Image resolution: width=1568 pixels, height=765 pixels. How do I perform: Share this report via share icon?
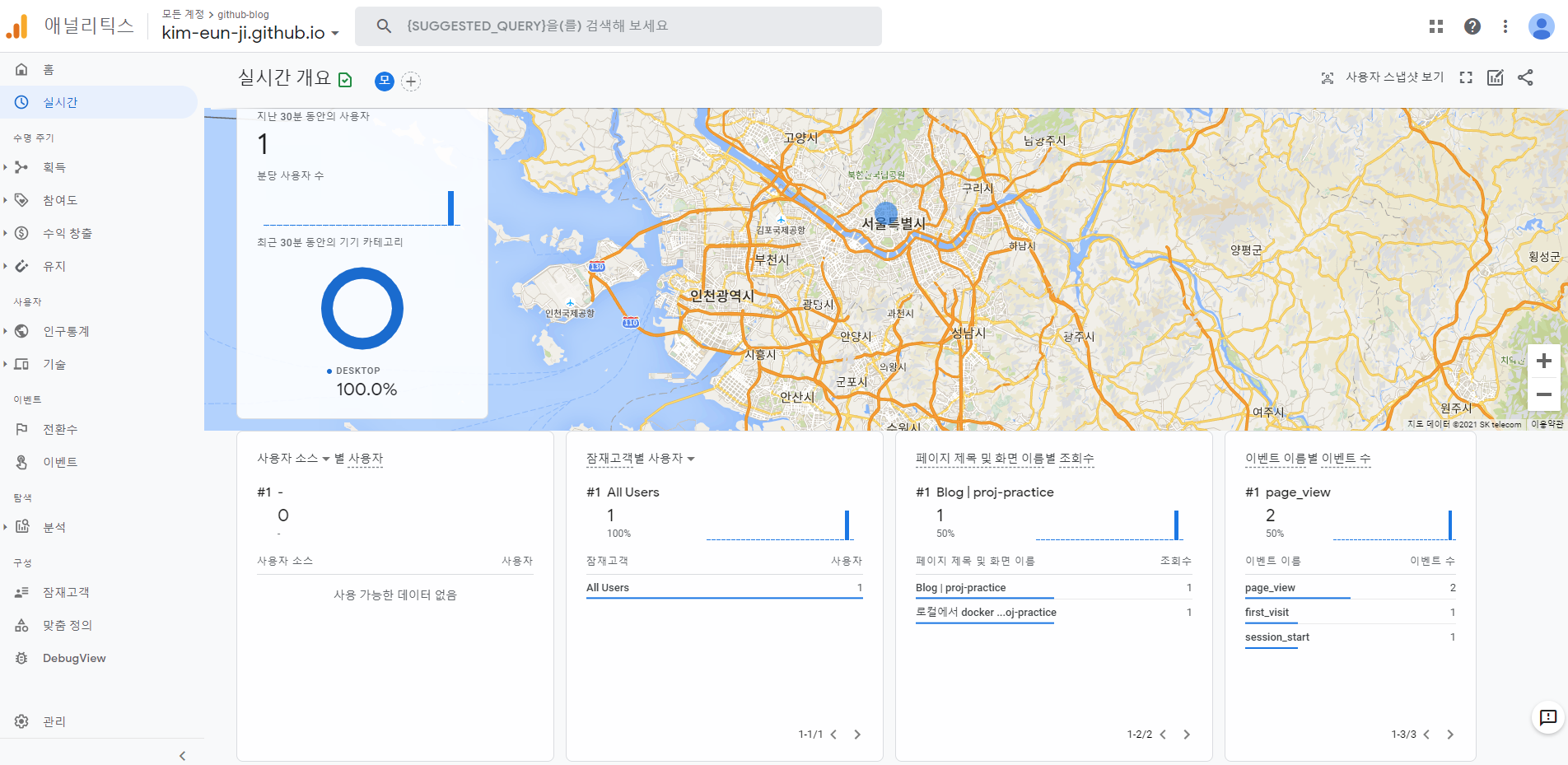(1525, 77)
